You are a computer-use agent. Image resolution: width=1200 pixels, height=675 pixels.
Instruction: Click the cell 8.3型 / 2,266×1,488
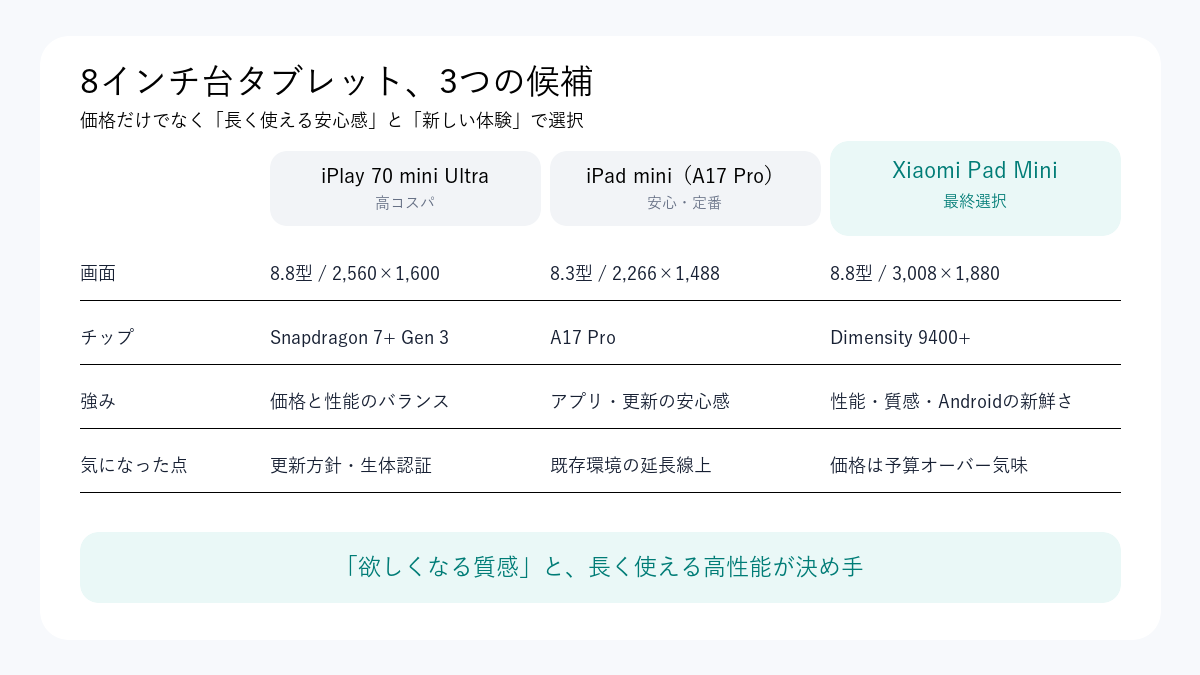coord(635,273)
